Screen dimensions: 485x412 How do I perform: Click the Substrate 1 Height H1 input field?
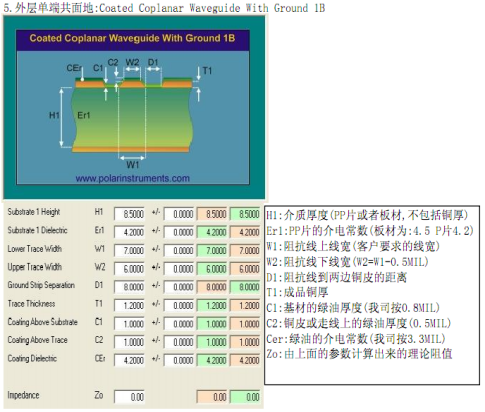[129, 214]
